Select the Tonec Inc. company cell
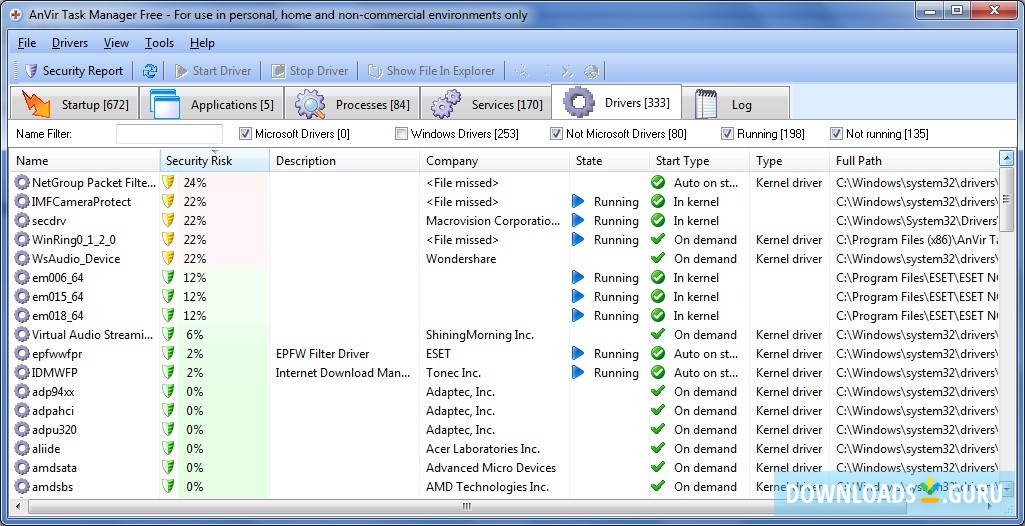Image resolution: width=1025 pixels, height=526 pixels. (x=453, y=372)
